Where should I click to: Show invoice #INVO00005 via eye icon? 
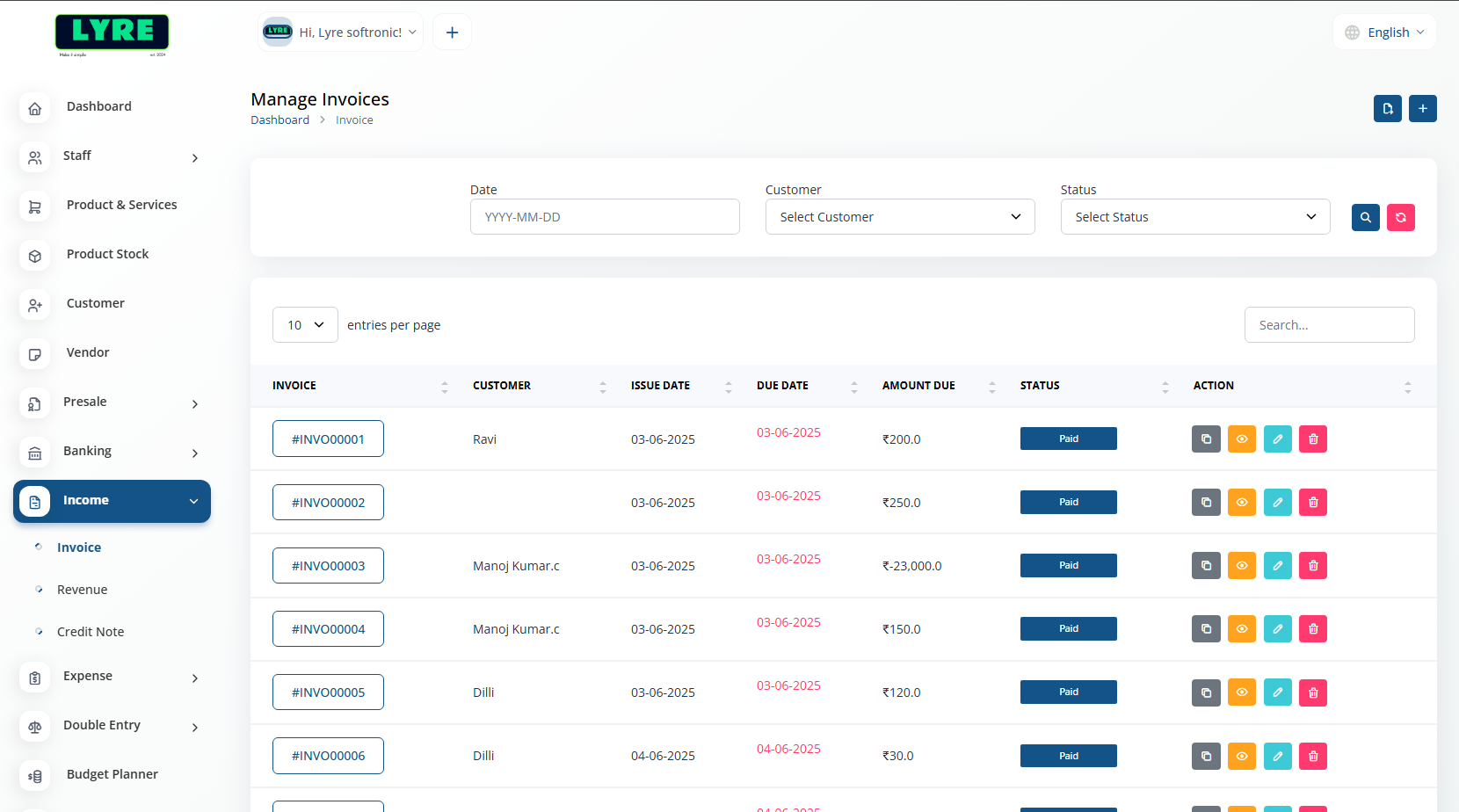(x=1241, y=692)
